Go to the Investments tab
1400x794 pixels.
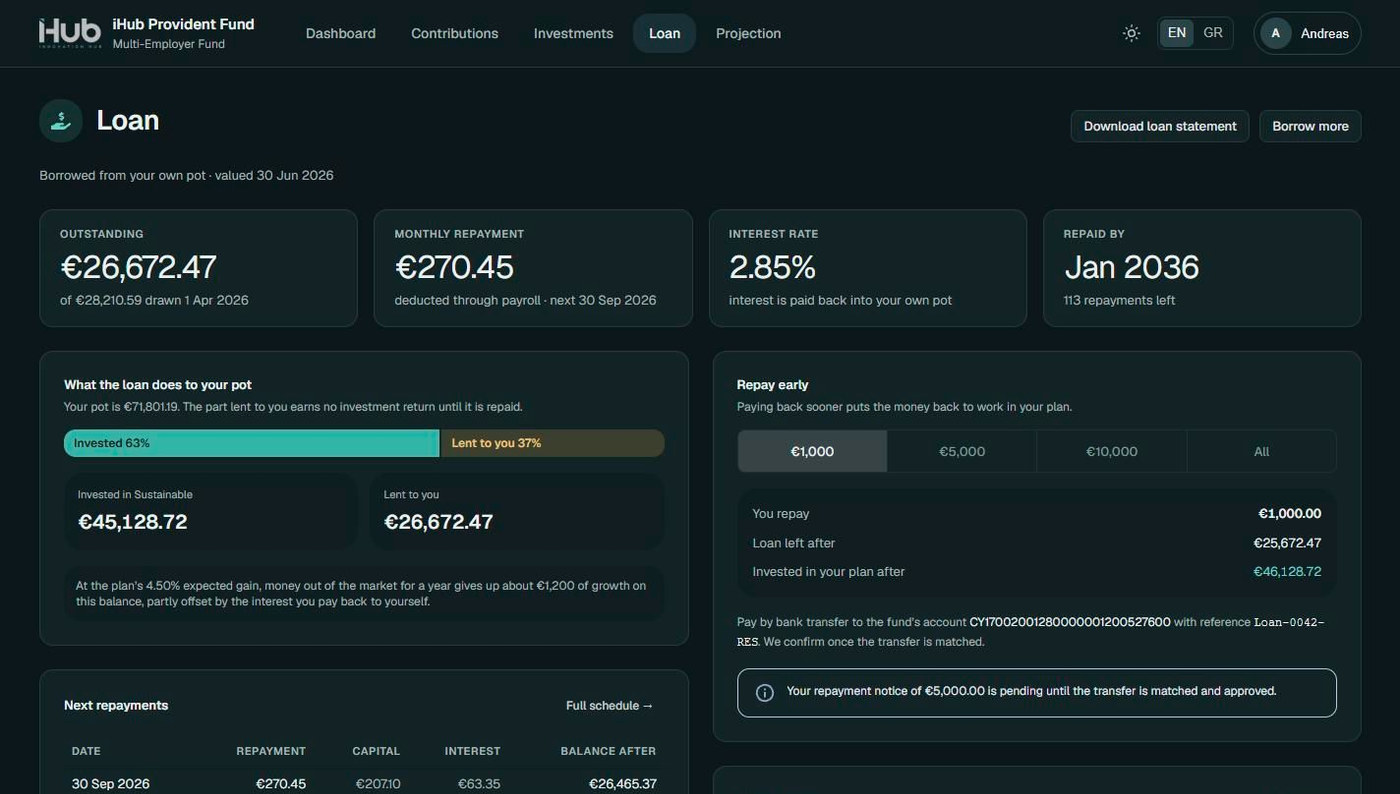coord(574,33)
